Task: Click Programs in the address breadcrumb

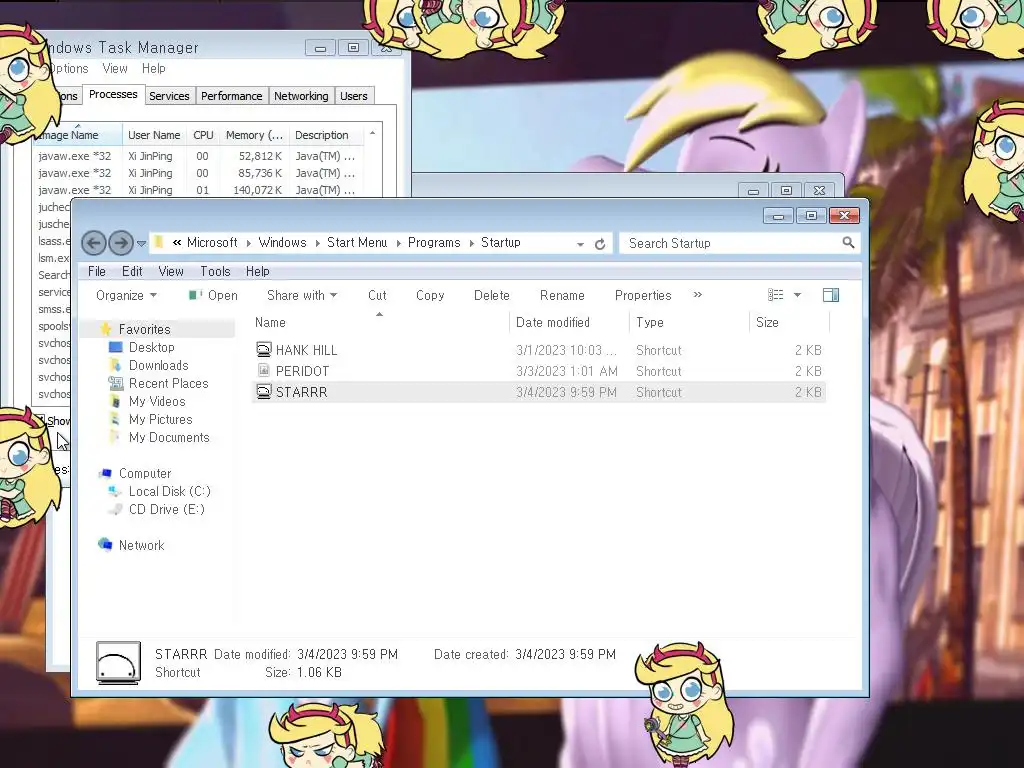Action: point(434,242)
